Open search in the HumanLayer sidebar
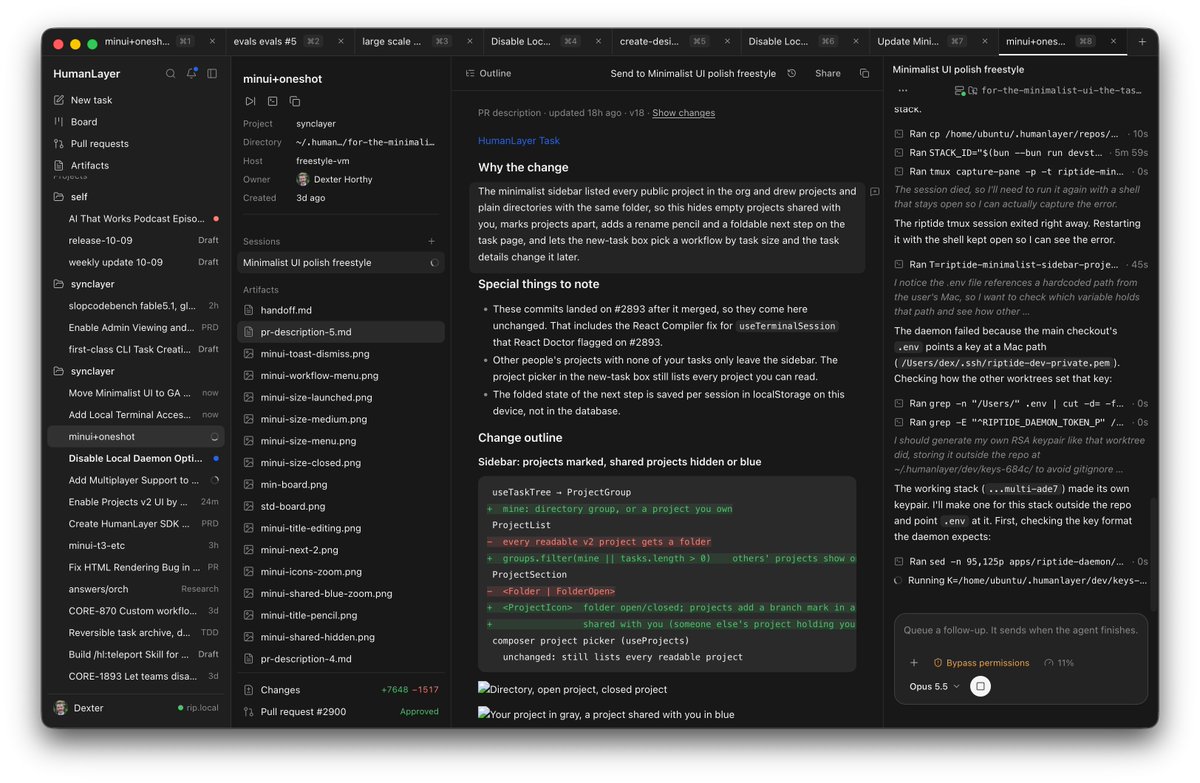This screenshot has height=783, width=1200. tap(170, 74)
